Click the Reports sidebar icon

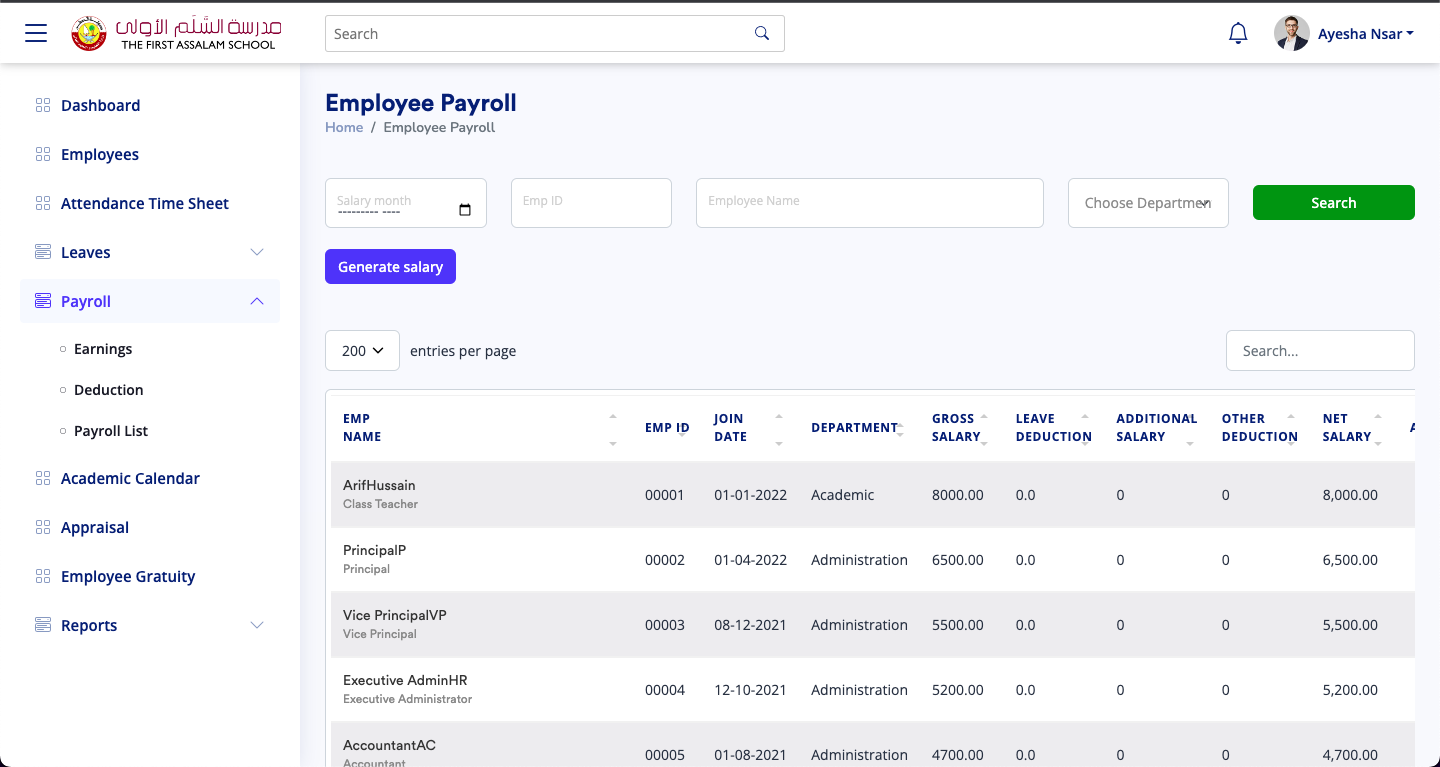(x=43, y=624)
